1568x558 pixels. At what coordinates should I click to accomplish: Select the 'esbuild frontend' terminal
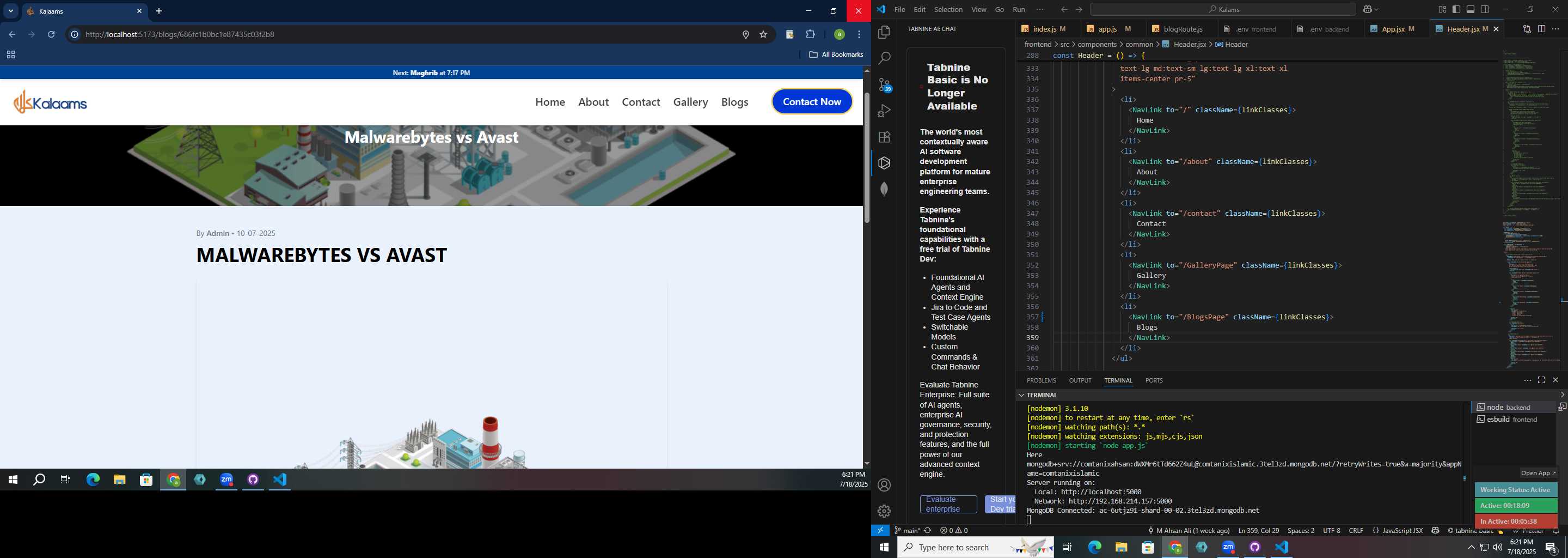pos(1513,420)
